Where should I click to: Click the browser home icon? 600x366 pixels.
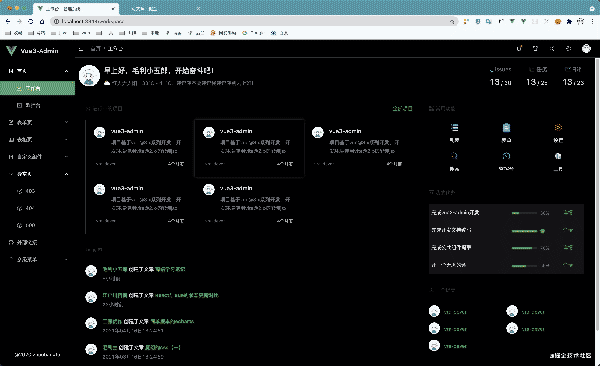[x=42, y=21]
